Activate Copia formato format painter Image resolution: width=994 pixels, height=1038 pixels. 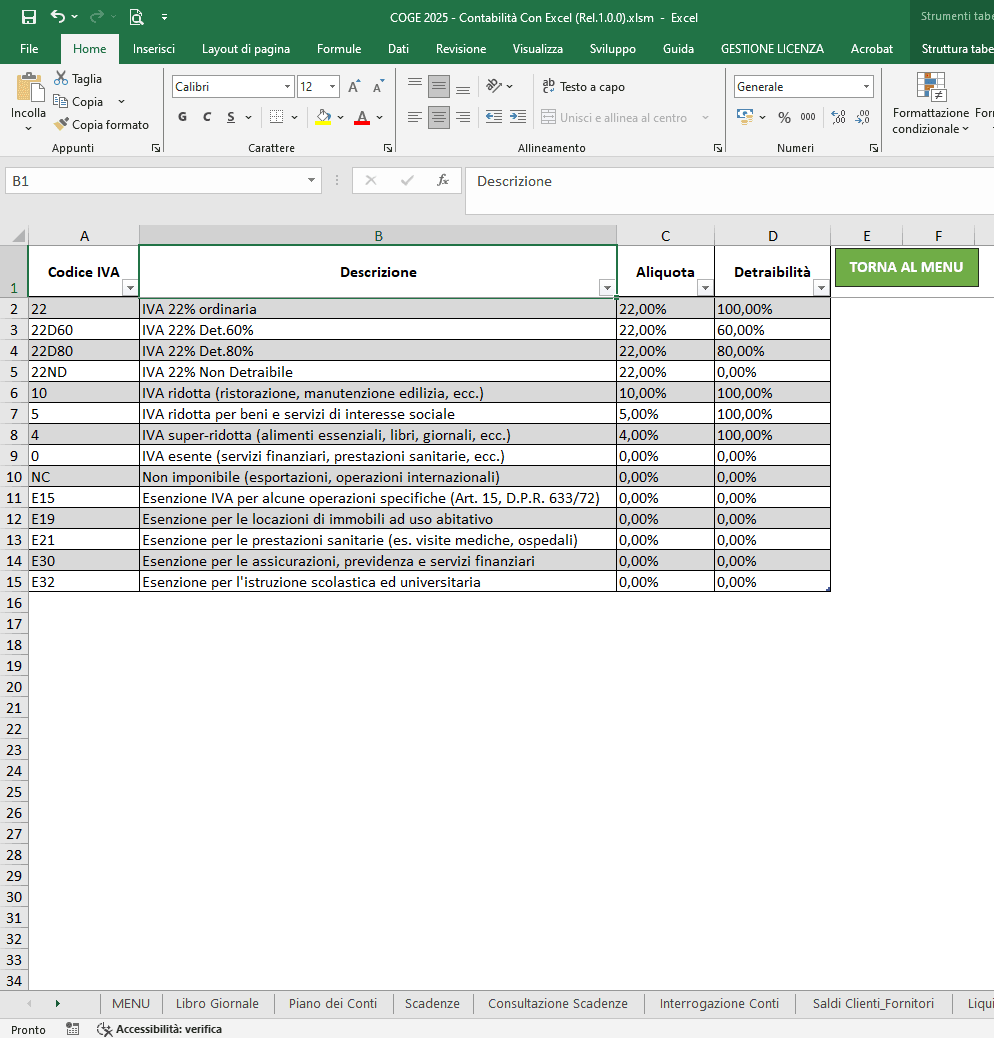[101, 124]
